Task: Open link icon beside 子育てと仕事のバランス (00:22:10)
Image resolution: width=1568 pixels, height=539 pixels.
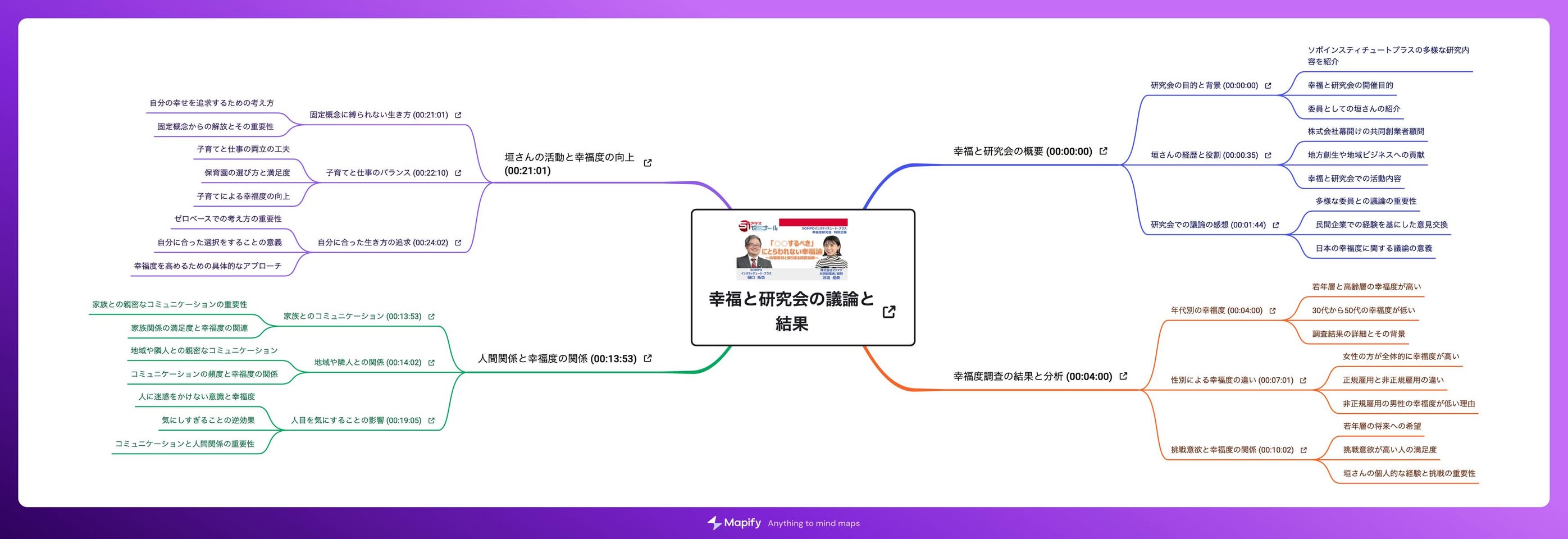Action: pyautogui.click(x=458, y=173)
